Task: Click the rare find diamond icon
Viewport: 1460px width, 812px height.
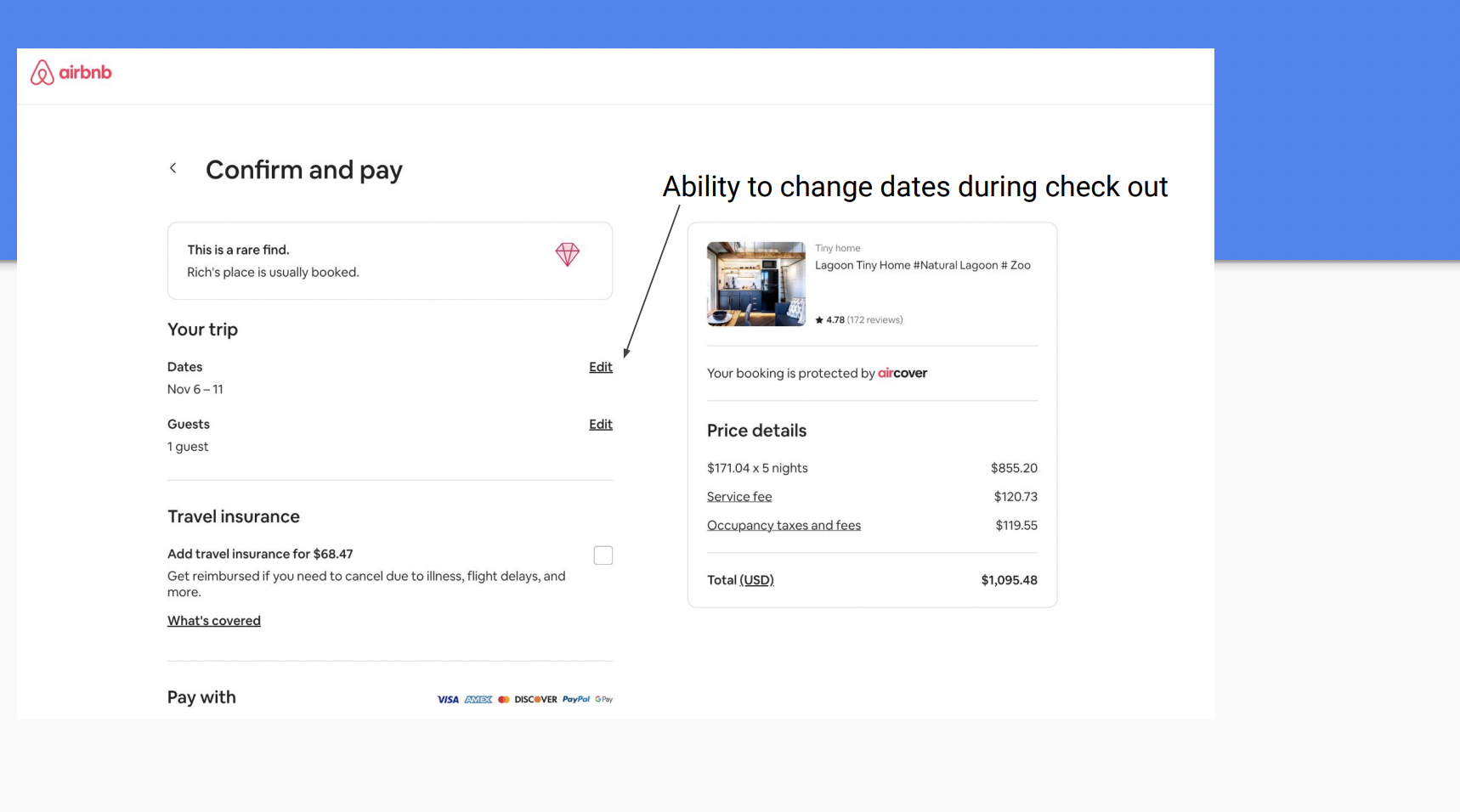Action: pos(568,255)
